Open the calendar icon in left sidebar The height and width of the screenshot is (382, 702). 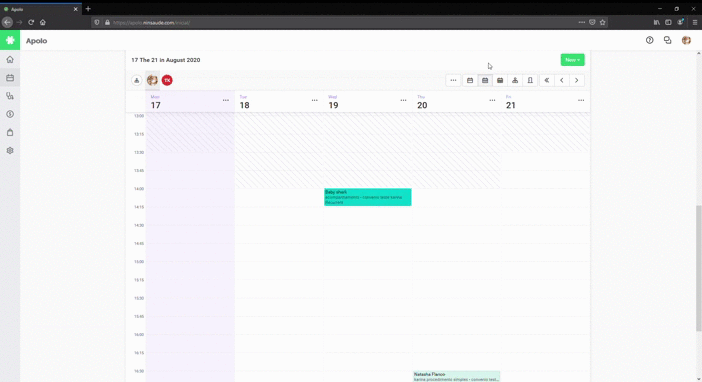10,78
